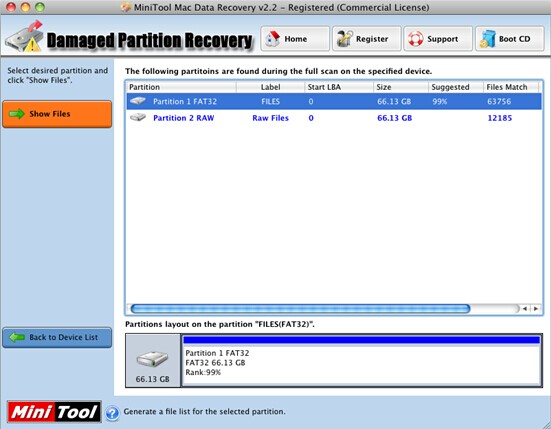Click the Damaged Partition Recovery logo icon
This screenshot has width=551, height=429.
(x=25, y=37)
